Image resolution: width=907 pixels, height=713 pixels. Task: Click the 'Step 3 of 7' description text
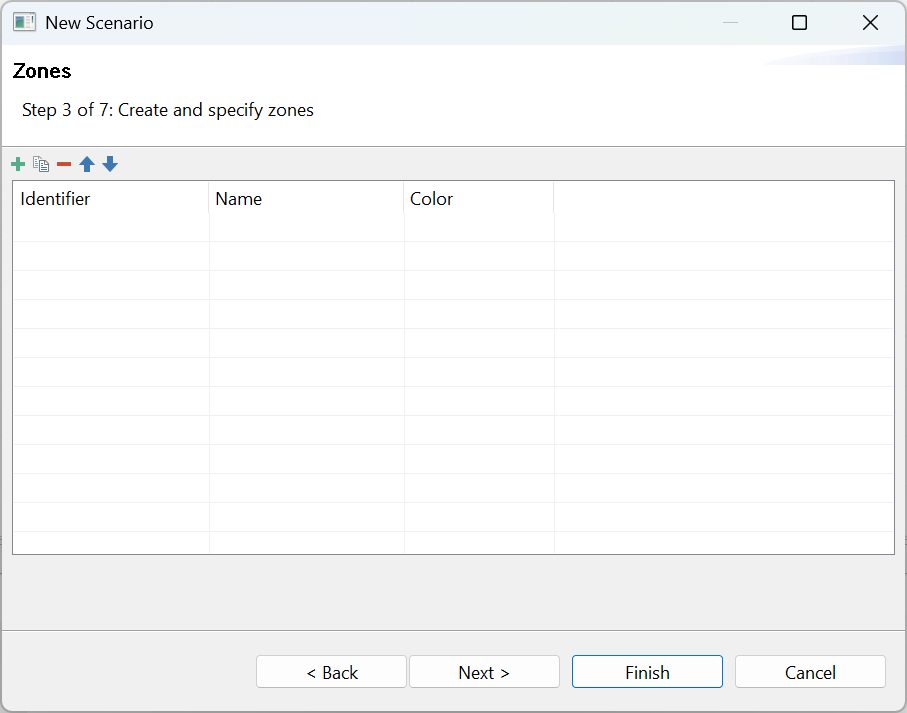[x=168, y=110]
